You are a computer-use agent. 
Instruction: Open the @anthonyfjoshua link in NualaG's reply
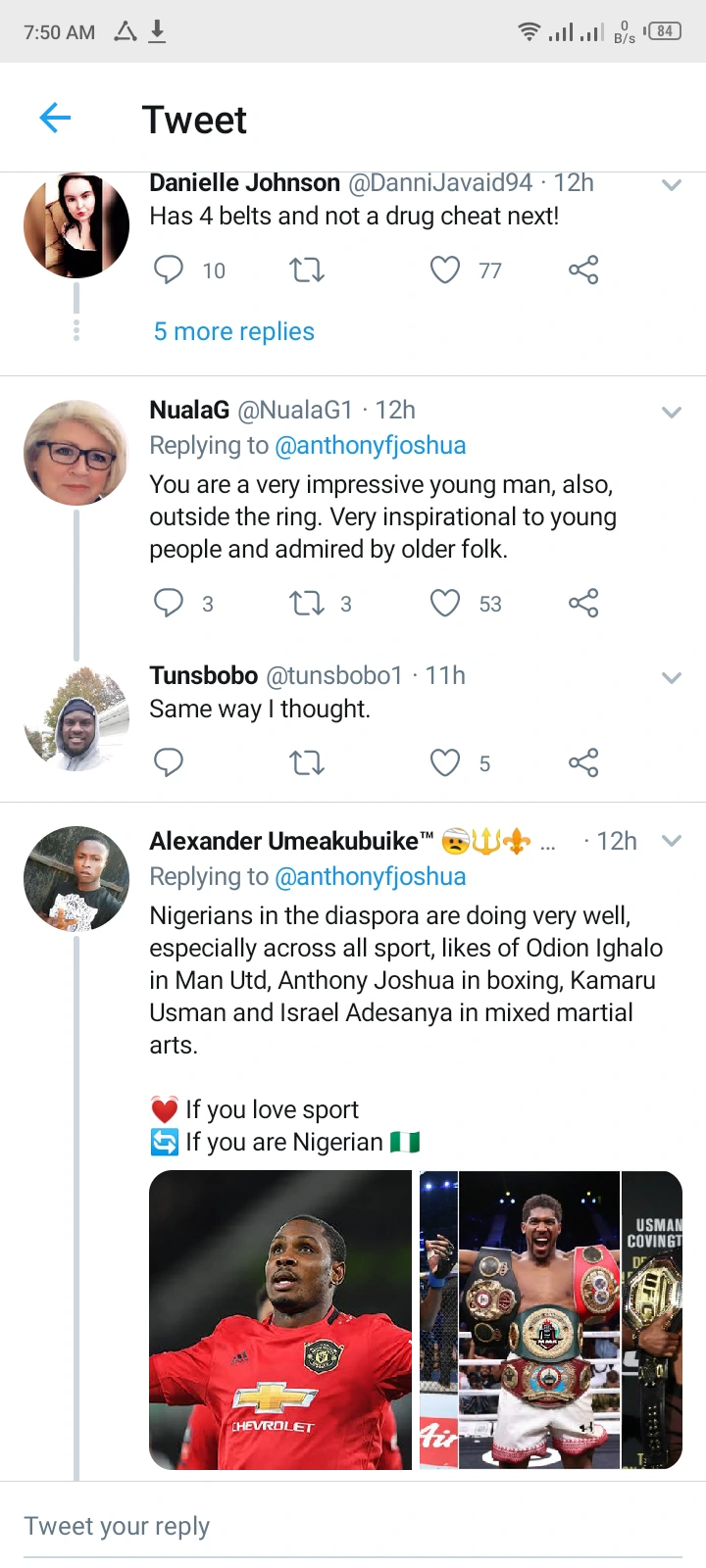click(371, 445)
